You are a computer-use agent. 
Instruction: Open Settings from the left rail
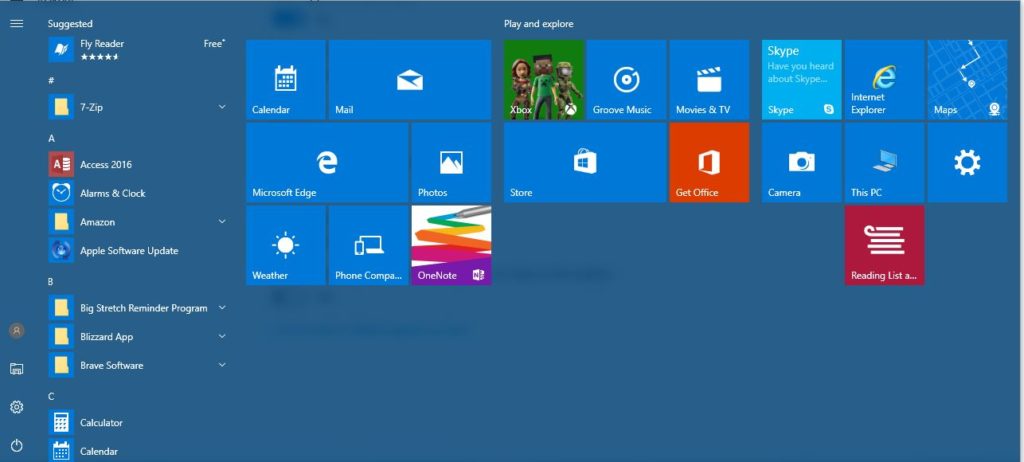coord(17,407)
